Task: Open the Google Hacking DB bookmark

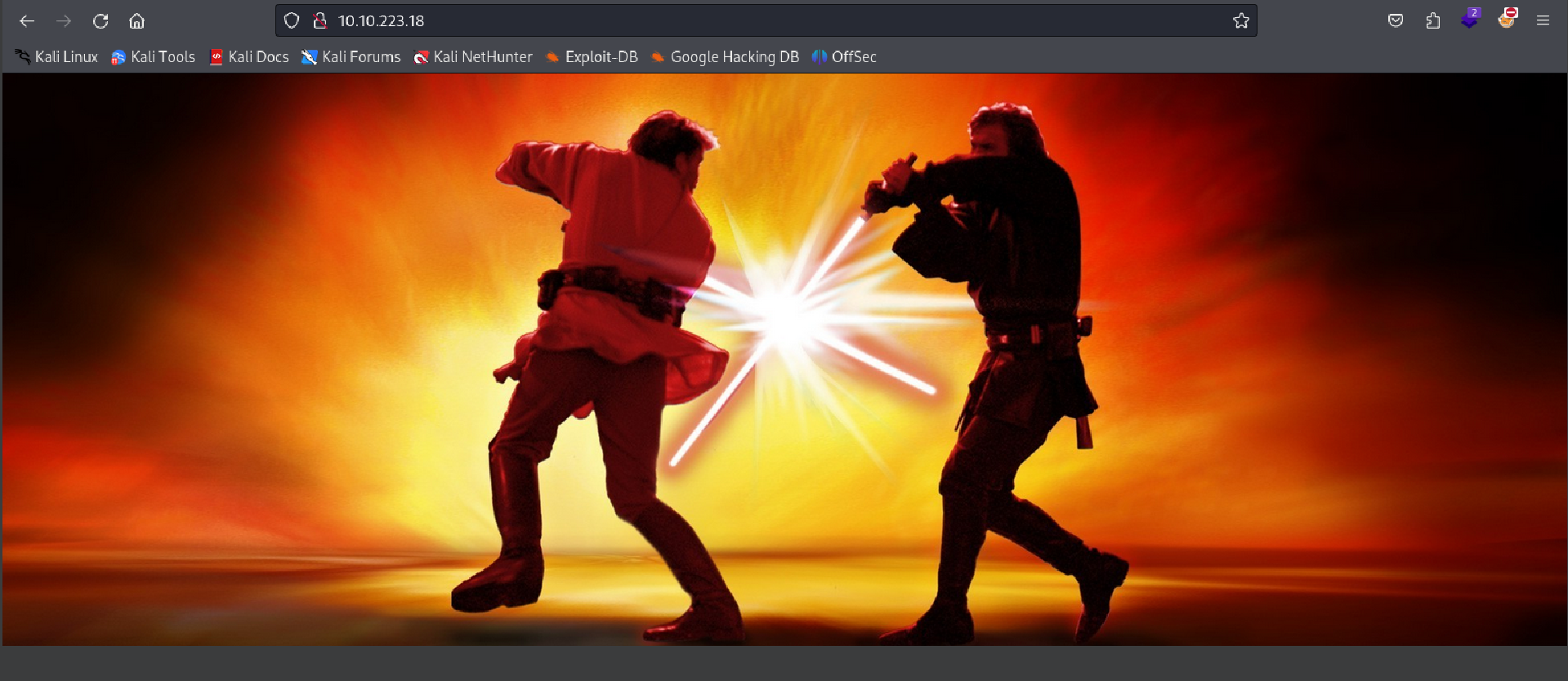Action: (x=725, y=57)
